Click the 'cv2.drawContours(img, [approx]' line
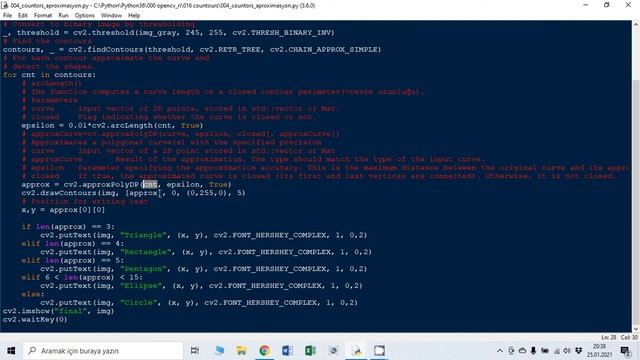This screenshot has height=360, width=640. click(x=133, y=193)
